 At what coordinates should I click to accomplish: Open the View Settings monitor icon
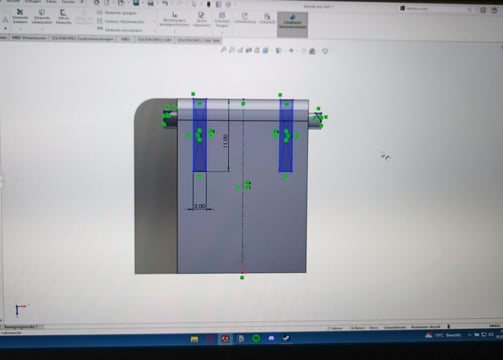325,51
